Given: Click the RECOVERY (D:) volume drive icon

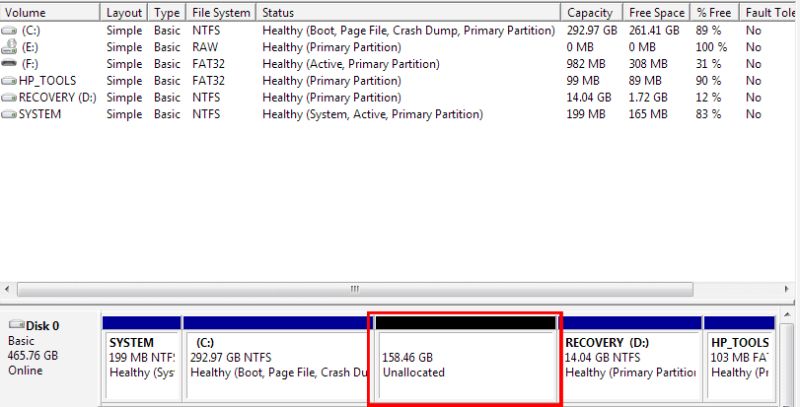Looking at the screenshot, I should point(9,97).
